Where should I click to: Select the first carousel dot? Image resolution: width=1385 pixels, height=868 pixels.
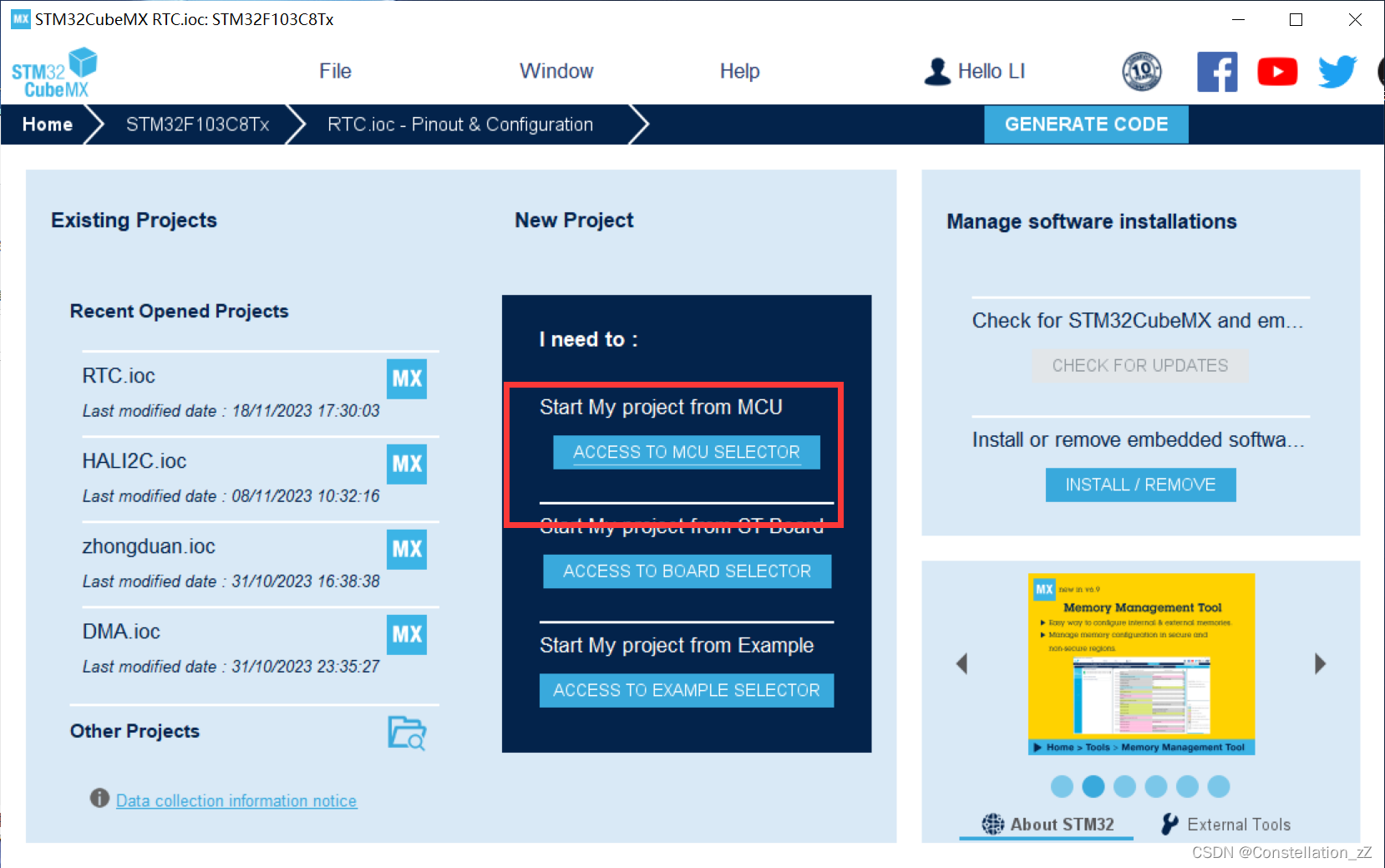(x=1062, y=786)
